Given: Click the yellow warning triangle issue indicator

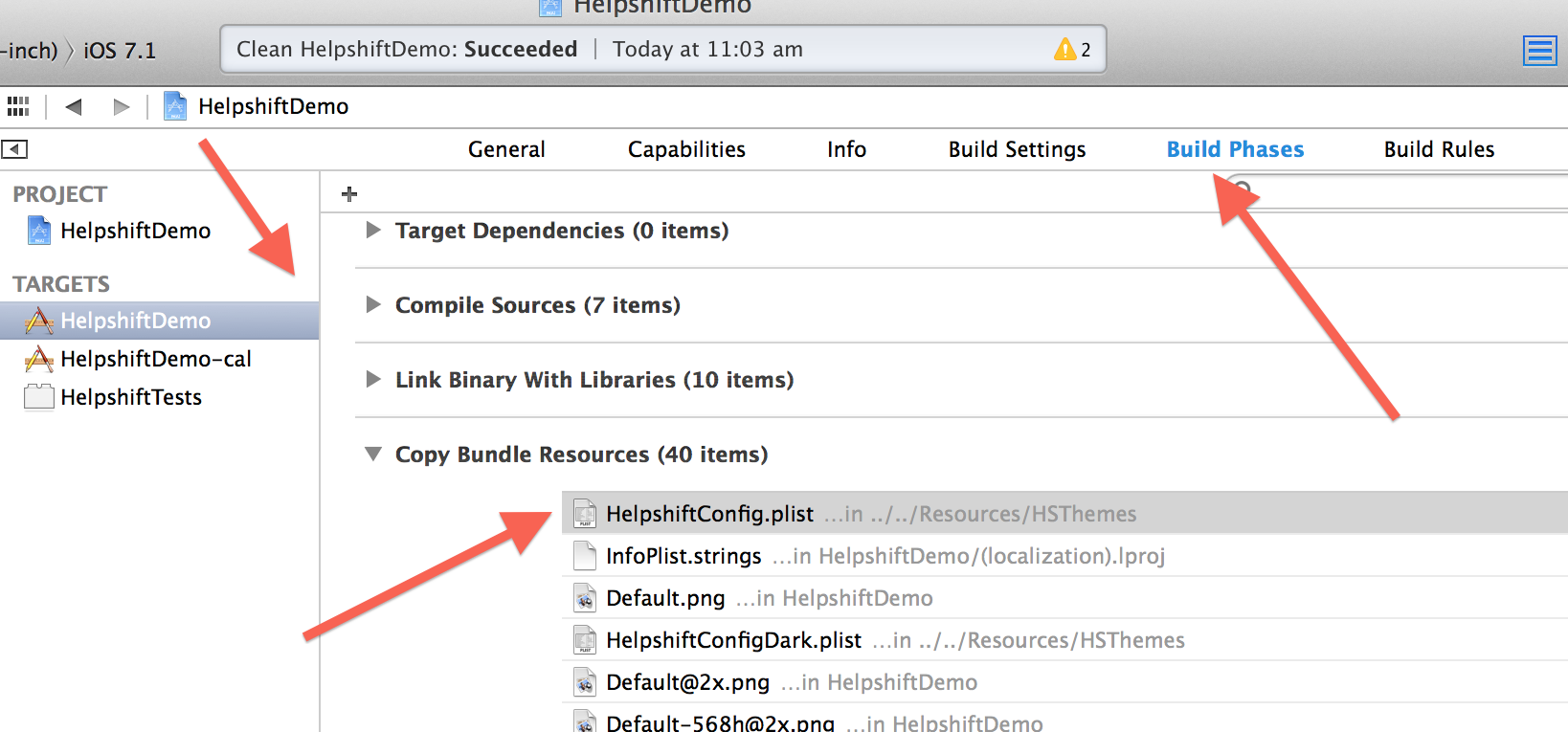Looking at the screenshot, I should tap(1064, 50).
